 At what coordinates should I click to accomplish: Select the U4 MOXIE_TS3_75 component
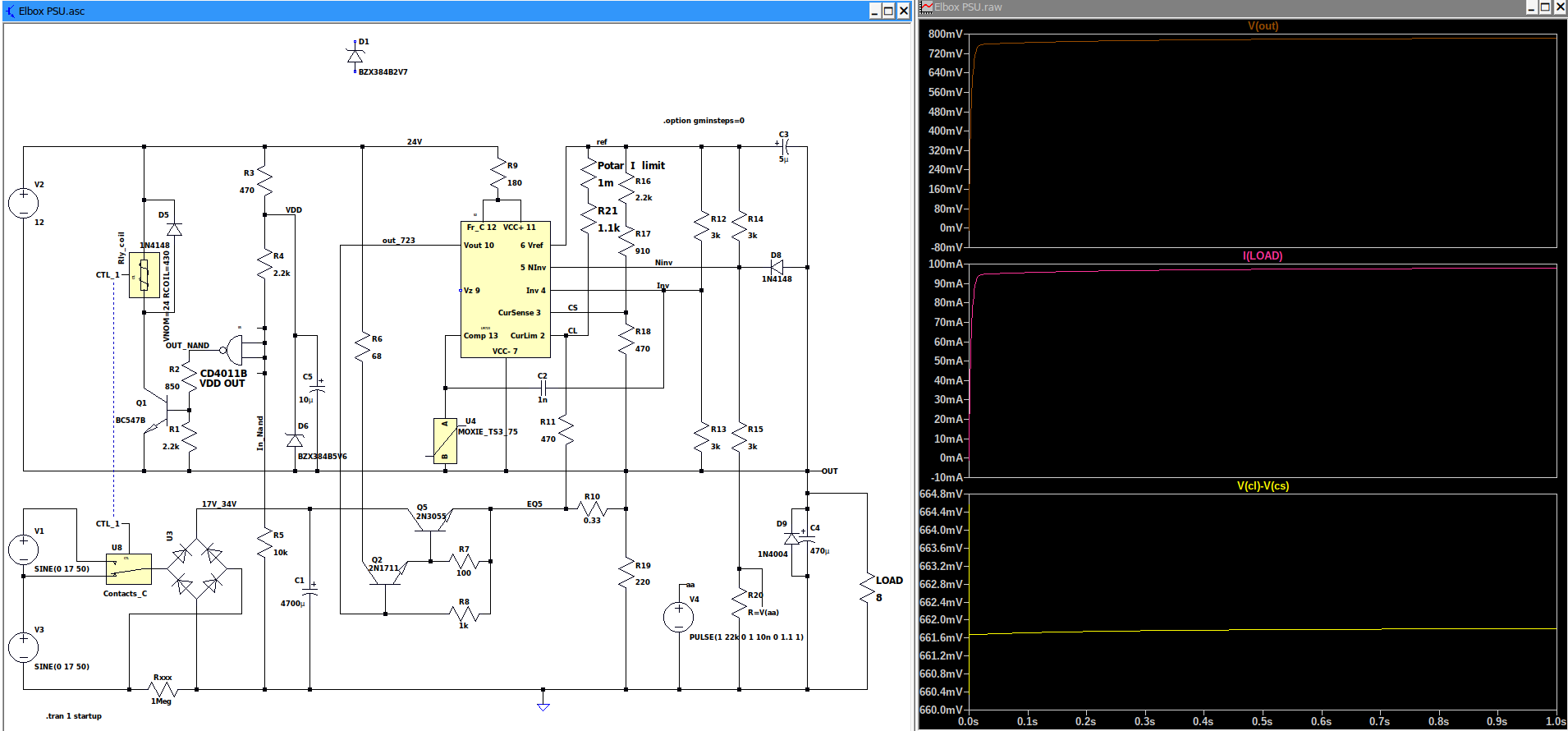[445, 441]
